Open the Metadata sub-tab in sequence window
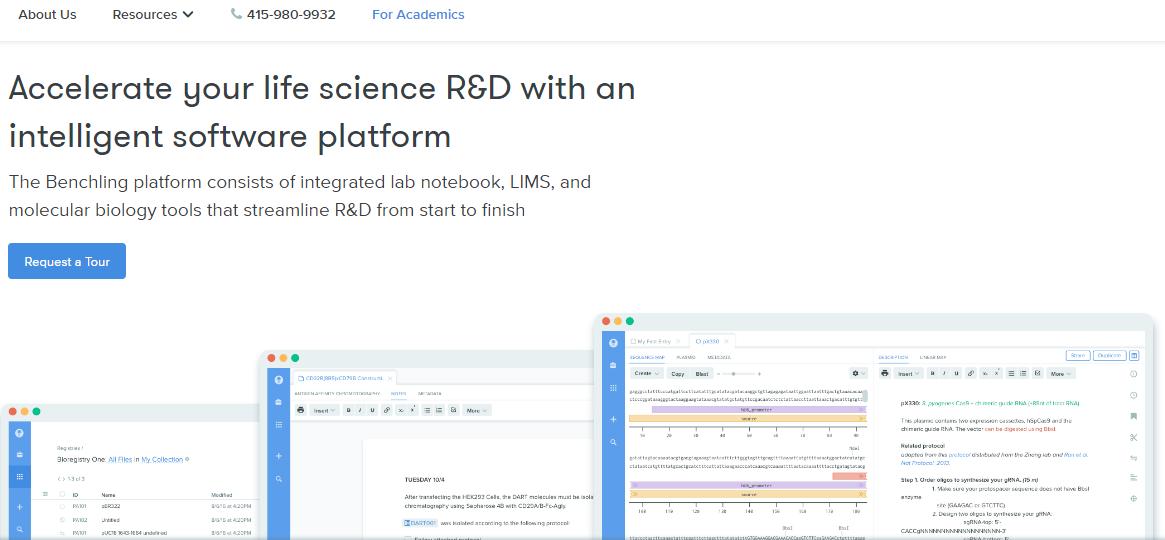1165x540 pixels. [x=718, y=357]
